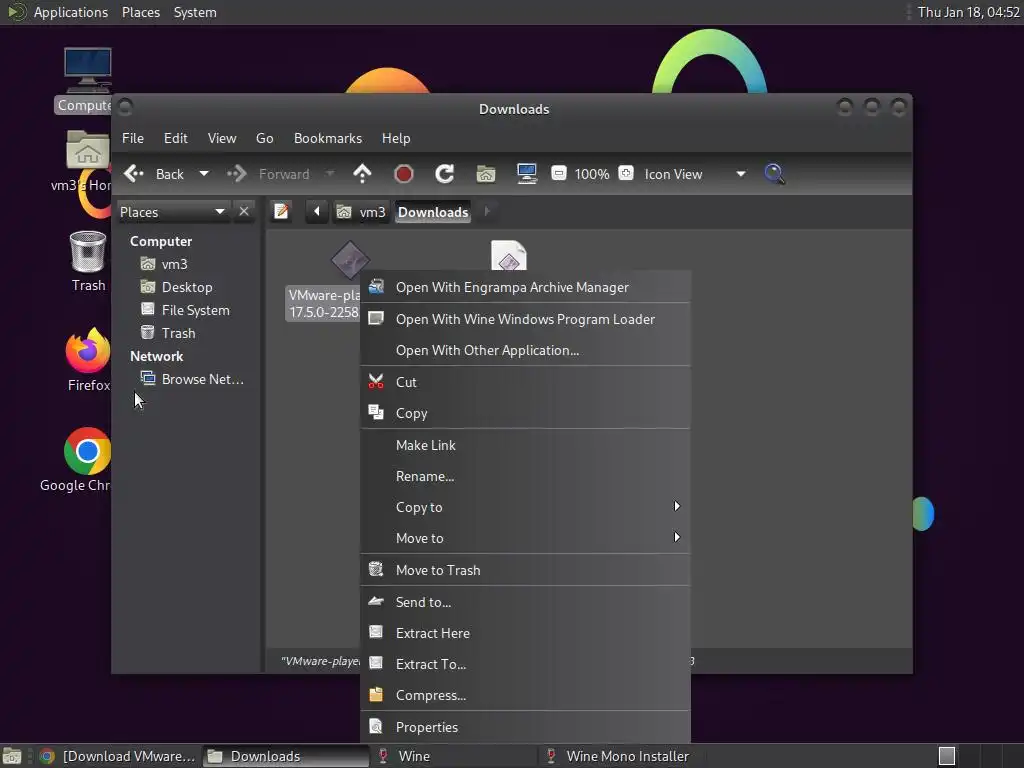Viewport: 1024px width, 768px height.
Task: Choose Compress in context menu
Action: click(525, 695)
